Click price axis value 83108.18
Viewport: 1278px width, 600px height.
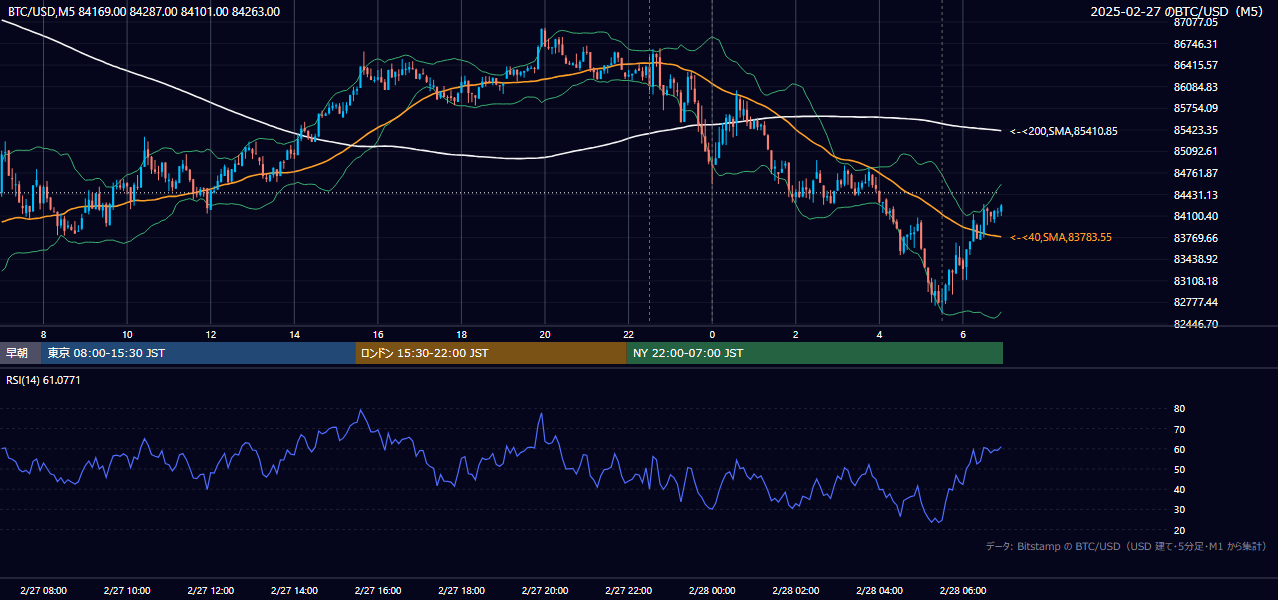pyautogui.click(x=1195, y=281)
